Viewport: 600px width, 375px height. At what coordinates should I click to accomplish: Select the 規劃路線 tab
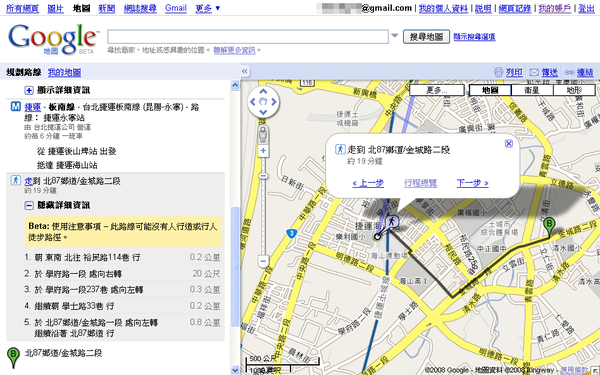coord(24,72)
